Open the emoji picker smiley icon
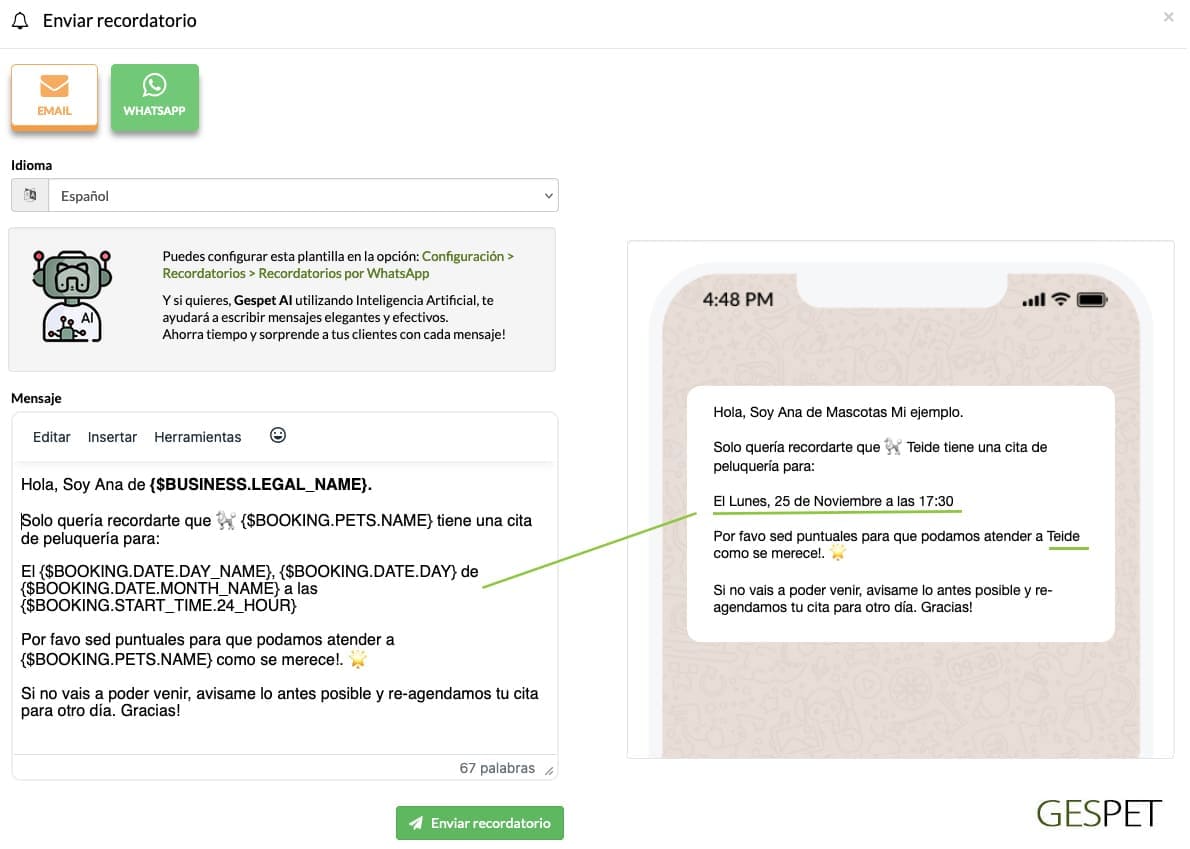 click(278, 436)
